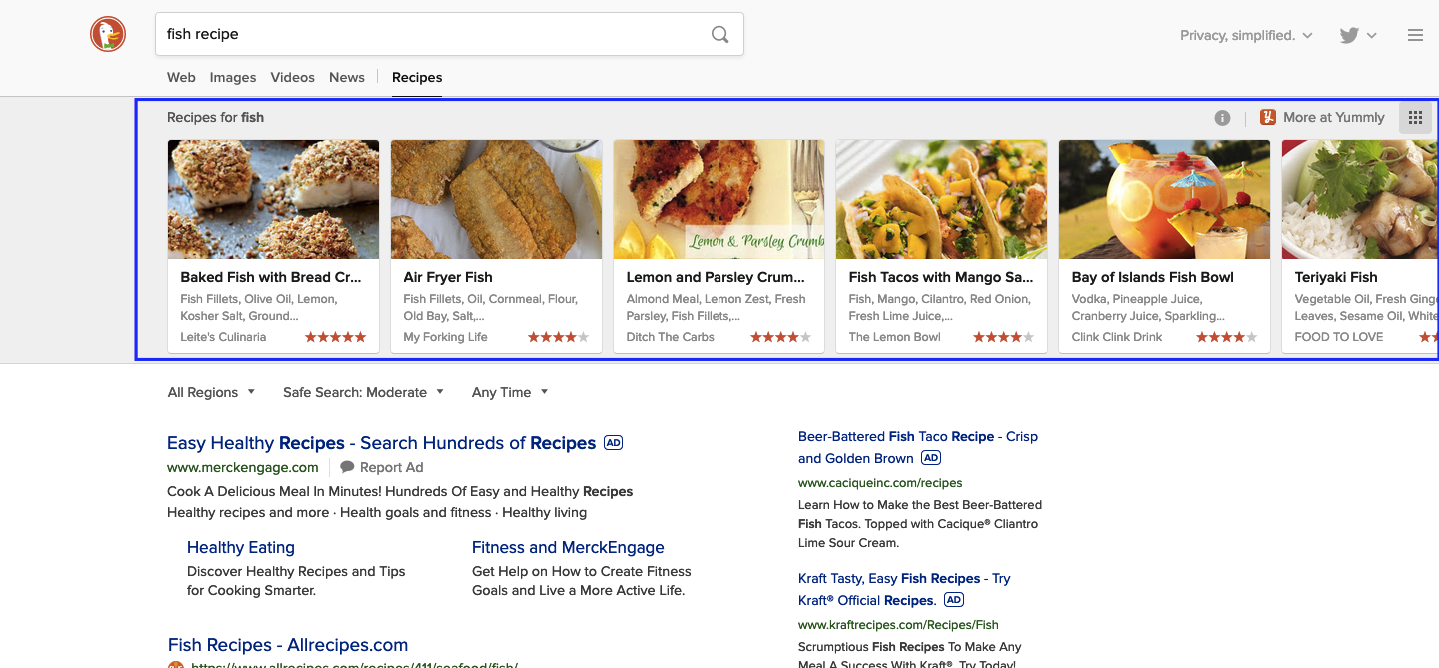This screenshot has height=668, width=1439.
Task: Click the Yummly logo icon
Action: 1266,117
